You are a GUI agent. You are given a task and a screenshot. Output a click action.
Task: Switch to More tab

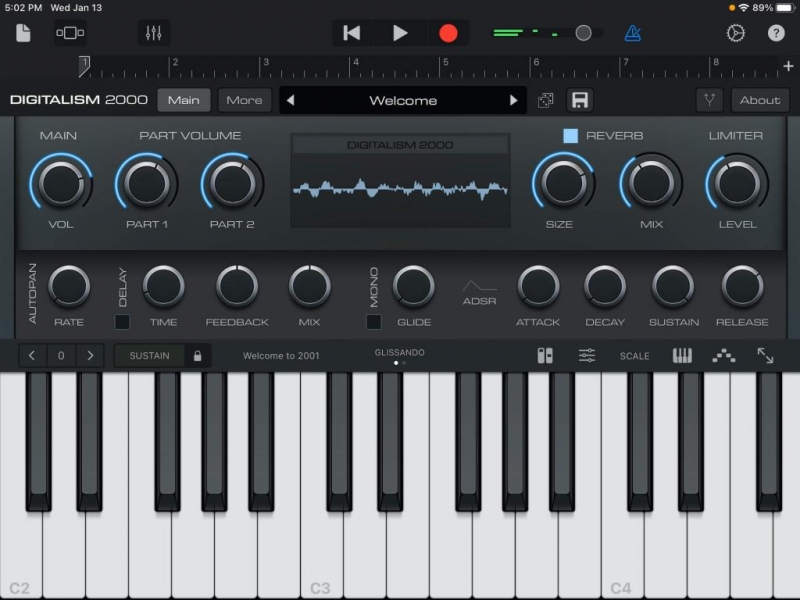tap(244, 100)
